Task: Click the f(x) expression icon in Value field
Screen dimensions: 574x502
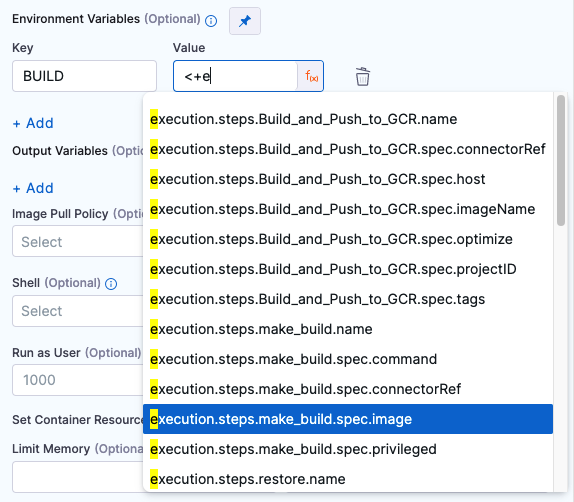Action: 311,76
